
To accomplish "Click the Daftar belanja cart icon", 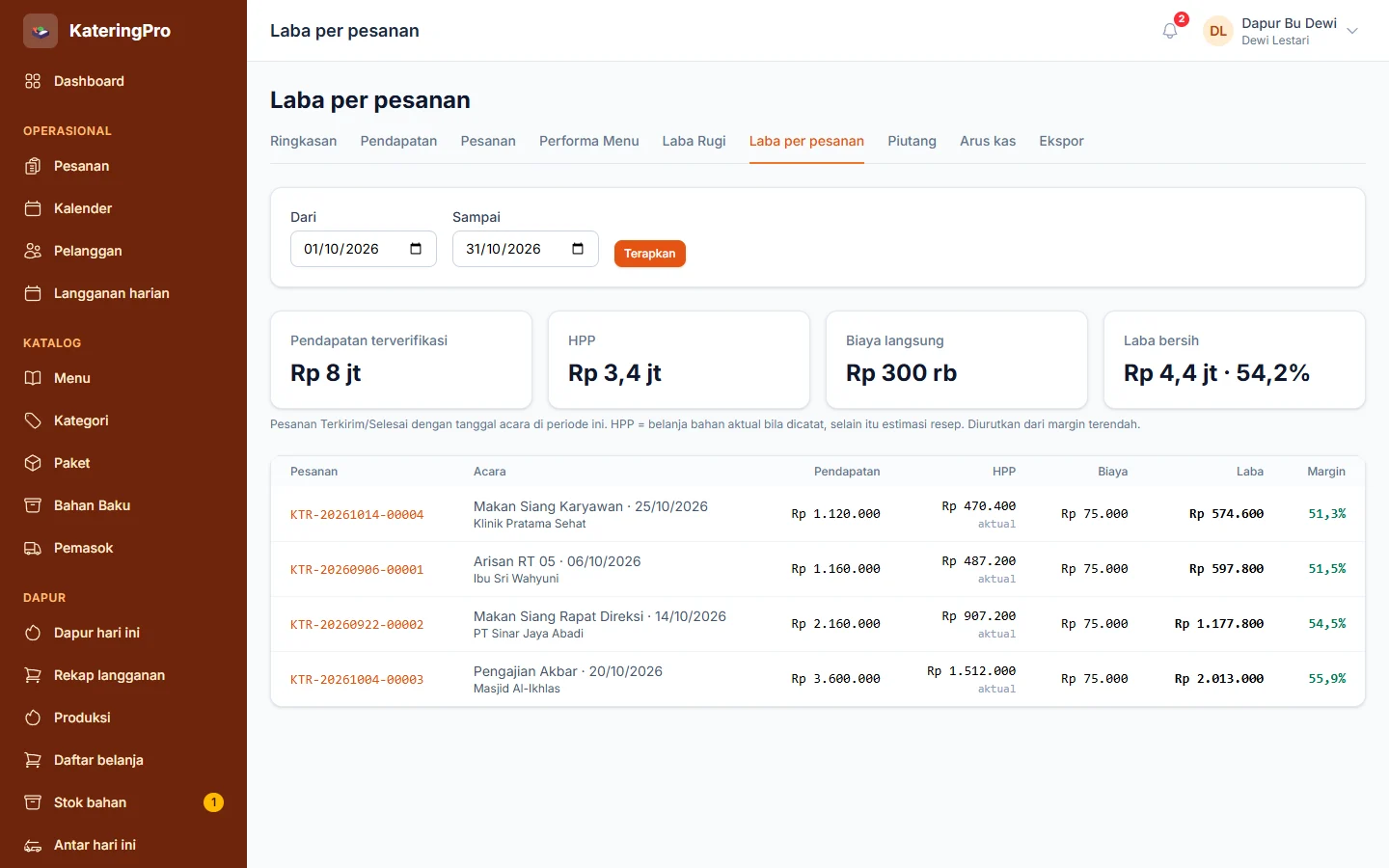I will click(33, 760).
